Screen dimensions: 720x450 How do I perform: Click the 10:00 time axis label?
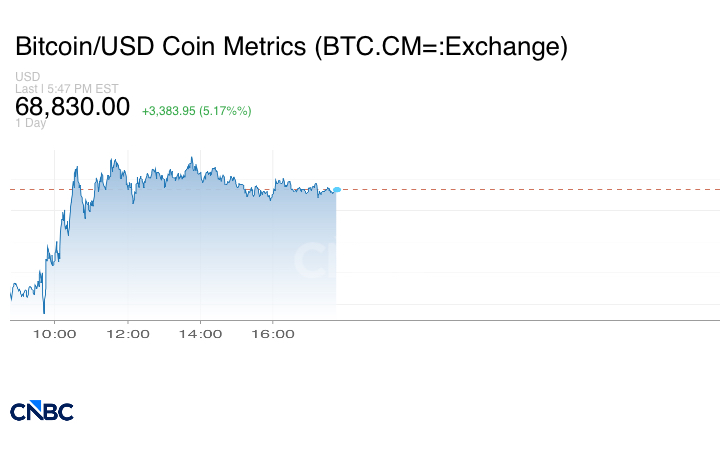tap(54, 334)
